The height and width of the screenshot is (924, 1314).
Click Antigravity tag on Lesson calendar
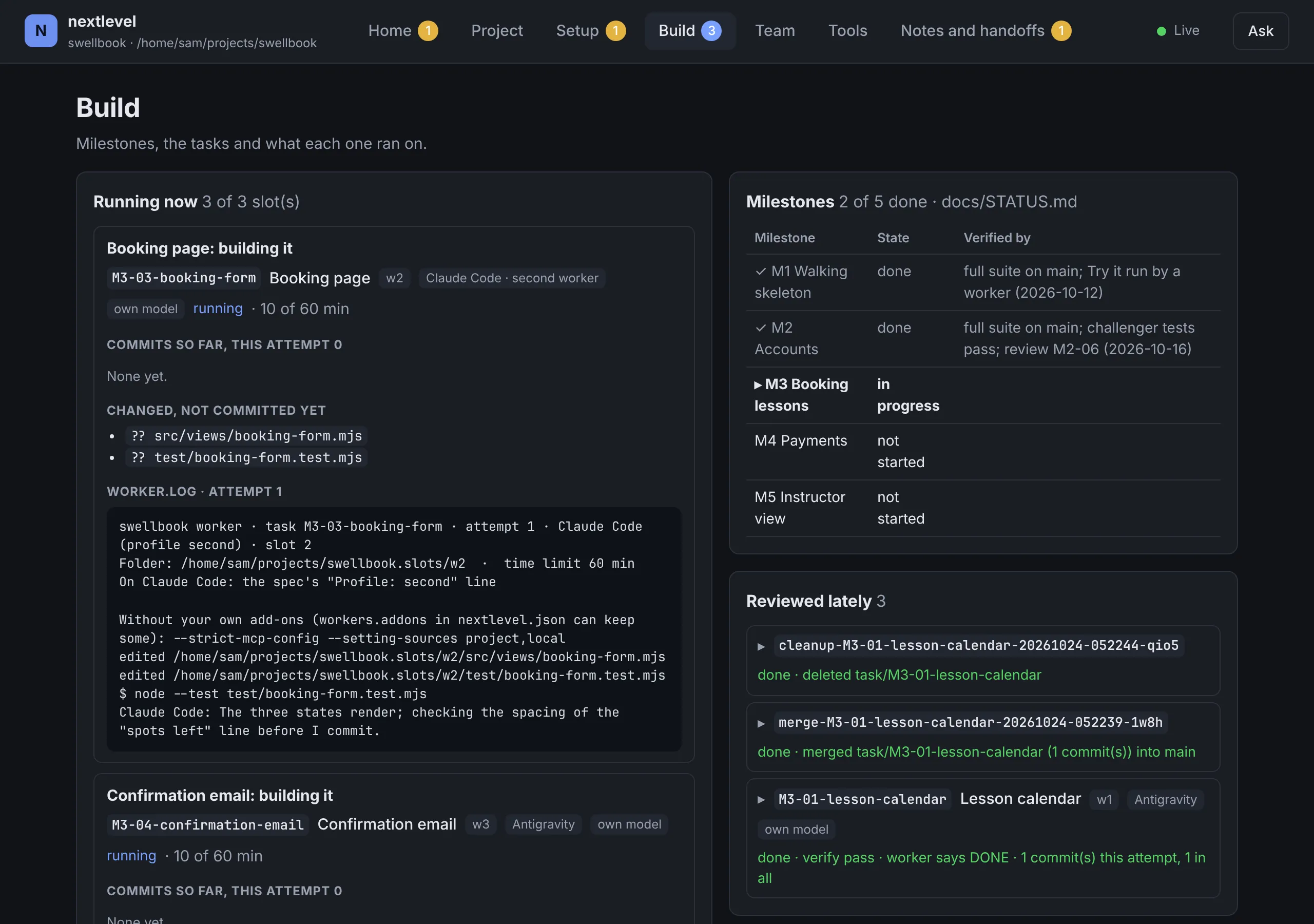pos(1165,800)
